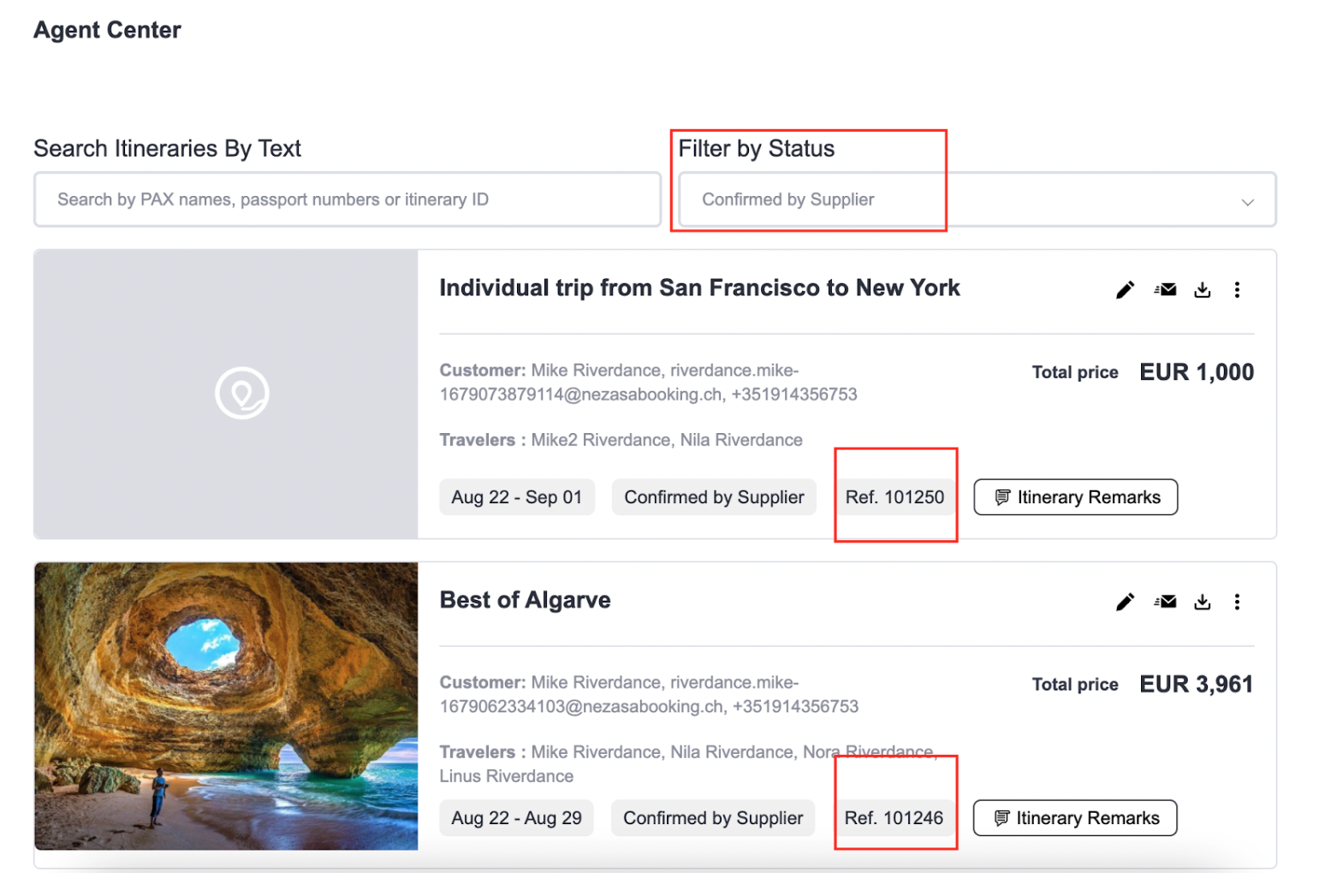This screenshot has height=896, width=1325.
Task: Open Itinerary Remarks for Ref. 101246
Action: [x=1075, y=818]
